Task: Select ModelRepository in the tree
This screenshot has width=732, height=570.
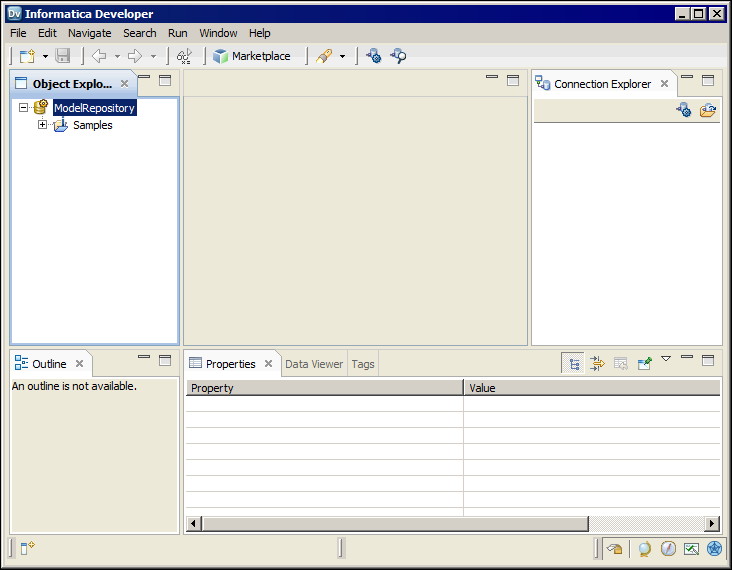Action: [x=95, y=108]
